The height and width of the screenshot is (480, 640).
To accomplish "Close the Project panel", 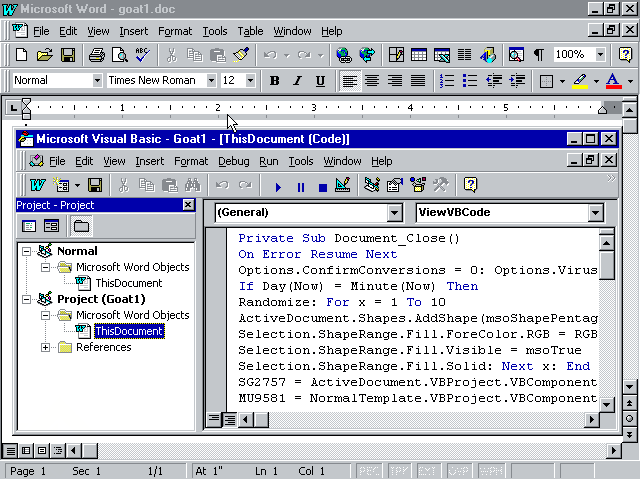I will [188, 205].
